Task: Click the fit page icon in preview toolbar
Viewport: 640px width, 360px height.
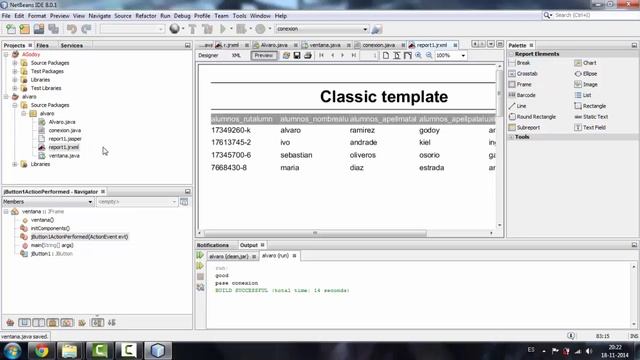Action: click(x=397, y=55)
